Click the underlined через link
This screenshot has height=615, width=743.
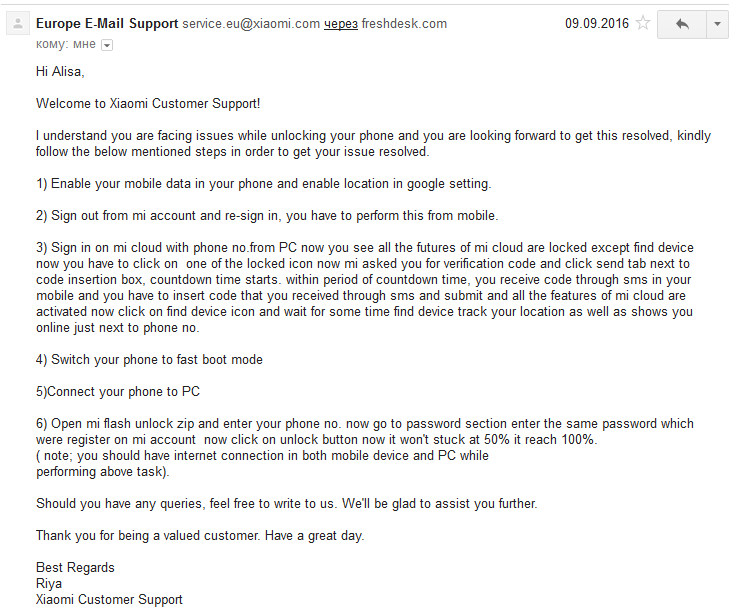tap(341, 24)
